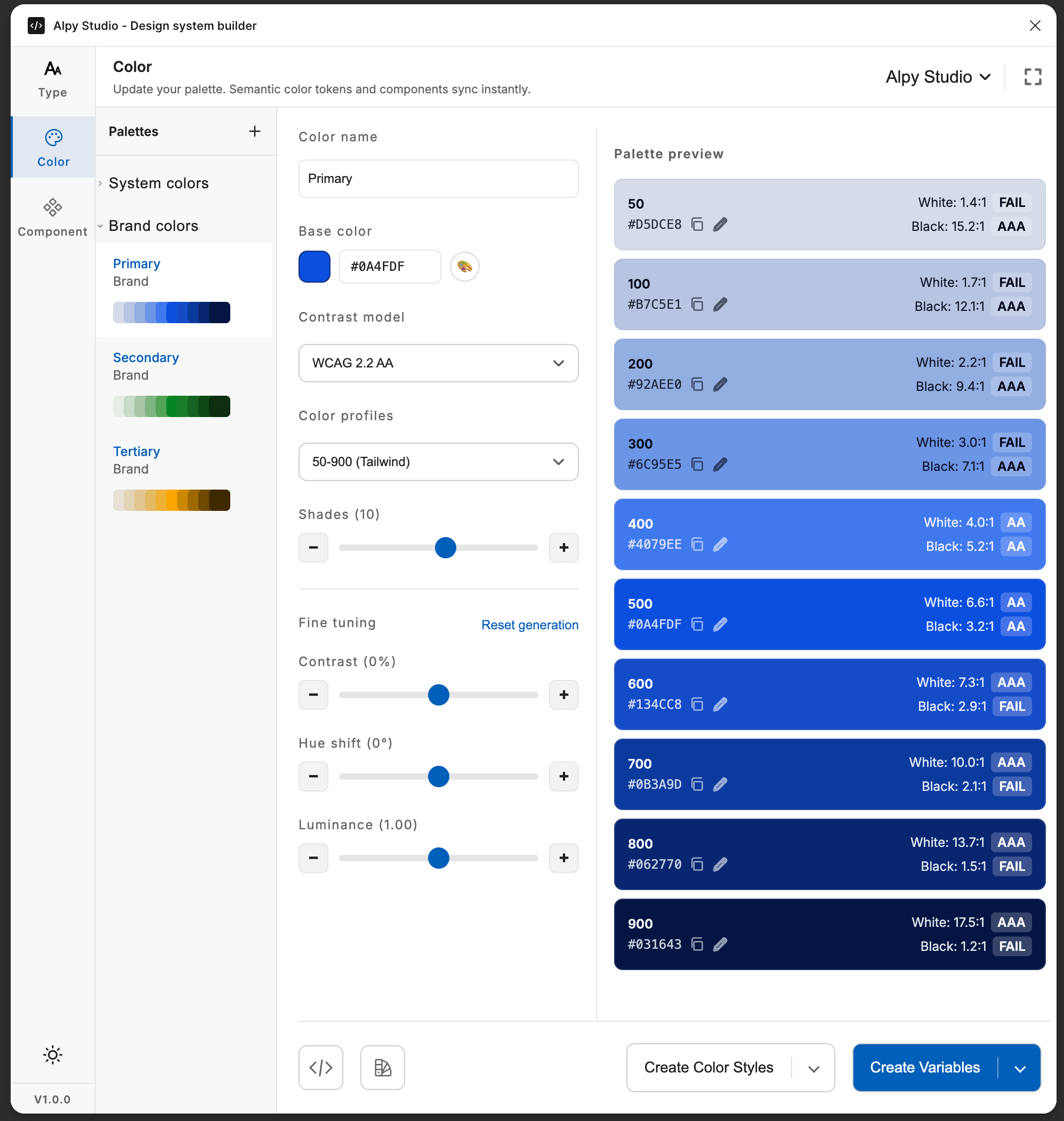
Task: Open the base color palette picker icon
Action: point(464,267)
